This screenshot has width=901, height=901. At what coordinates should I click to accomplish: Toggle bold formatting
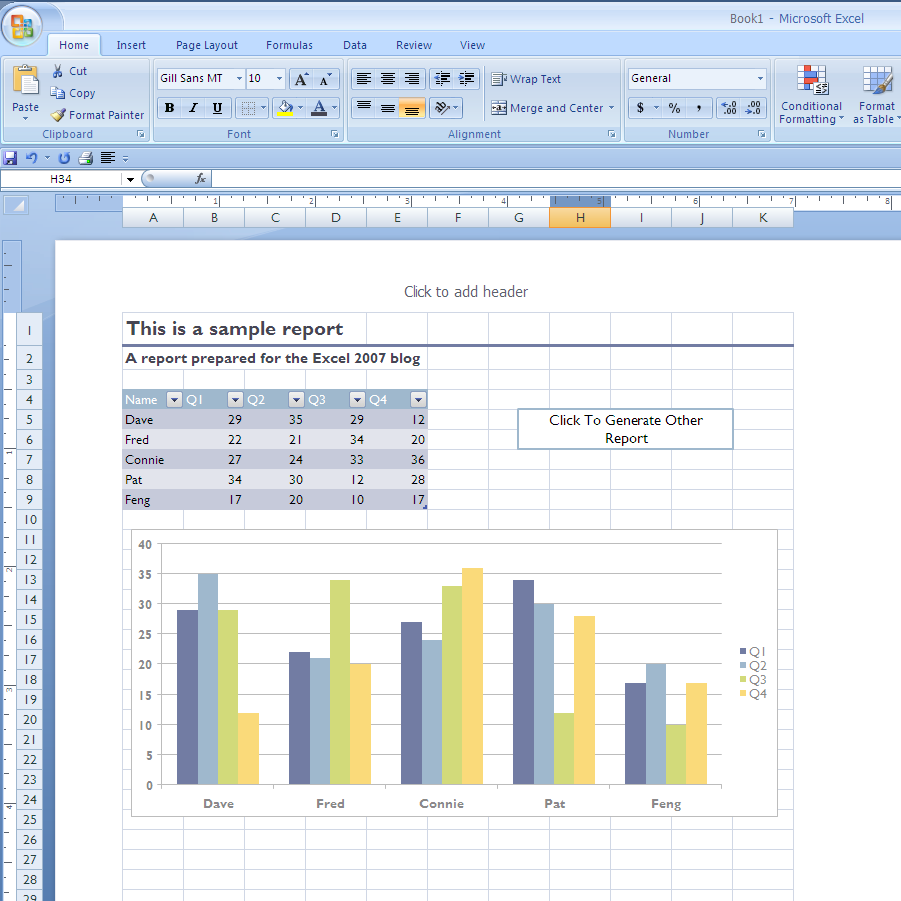[169, 108]
